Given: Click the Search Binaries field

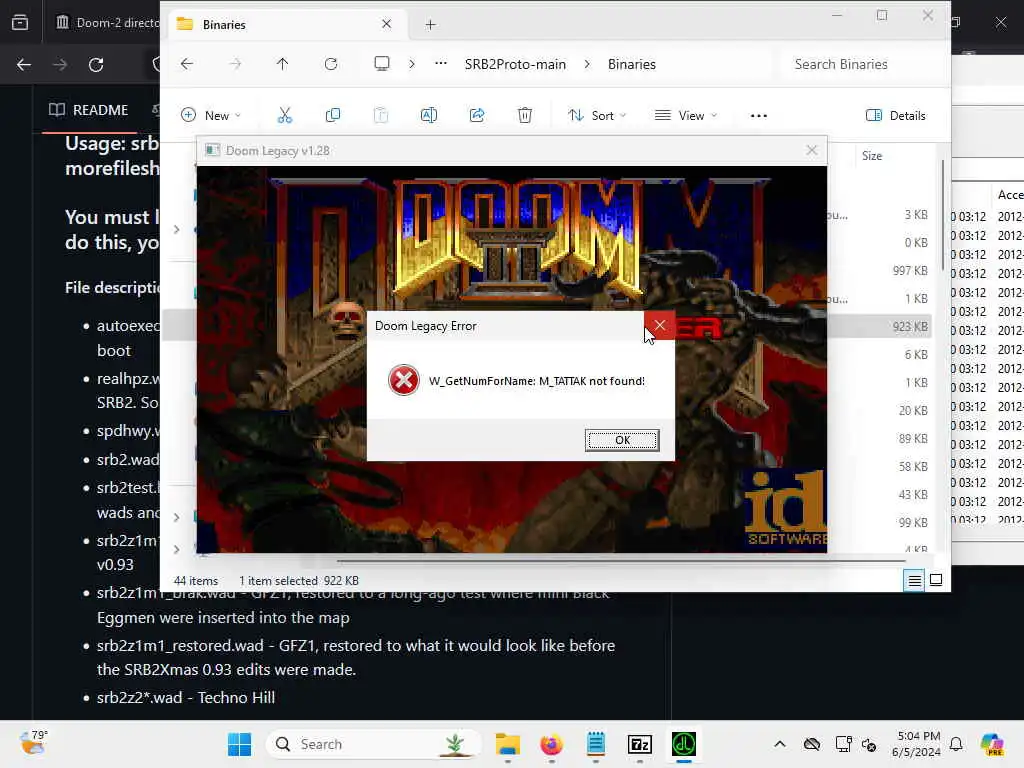Looking at the screenshot, I should [x=862, y=64].
